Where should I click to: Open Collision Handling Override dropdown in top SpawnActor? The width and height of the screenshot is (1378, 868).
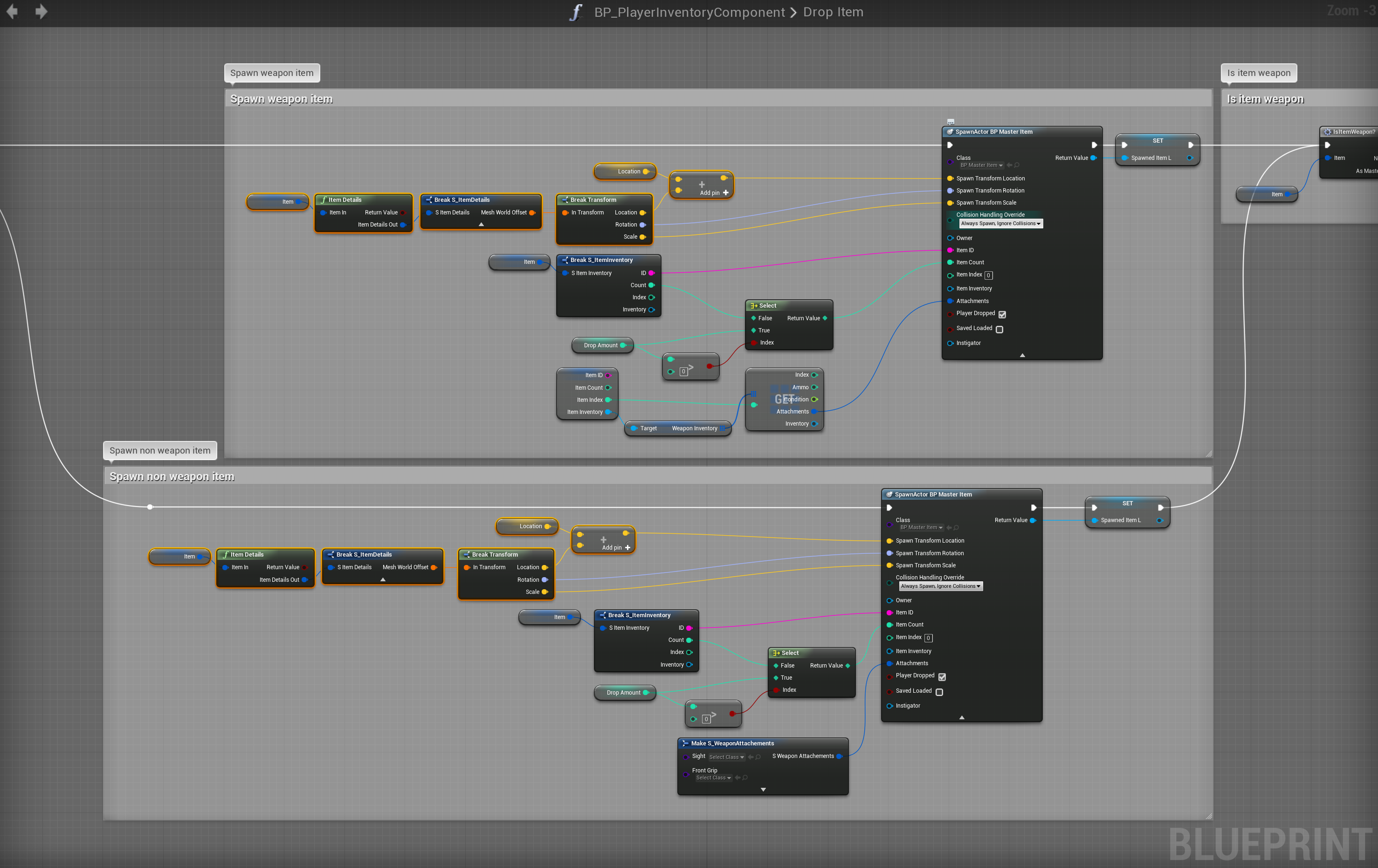(x=1000, y=224)
